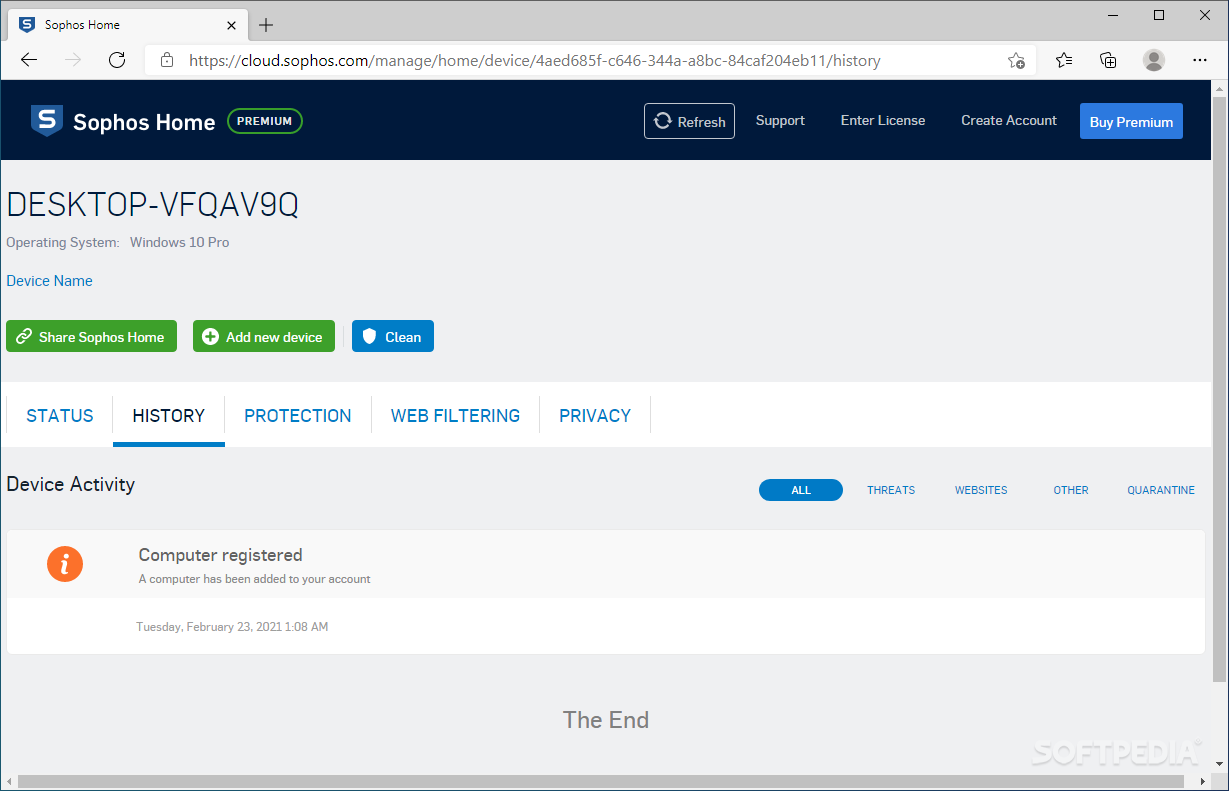Switch to the STATUS tab
Image resolution: width=1229 pixels, height=791 pixels.
point(60,416)
